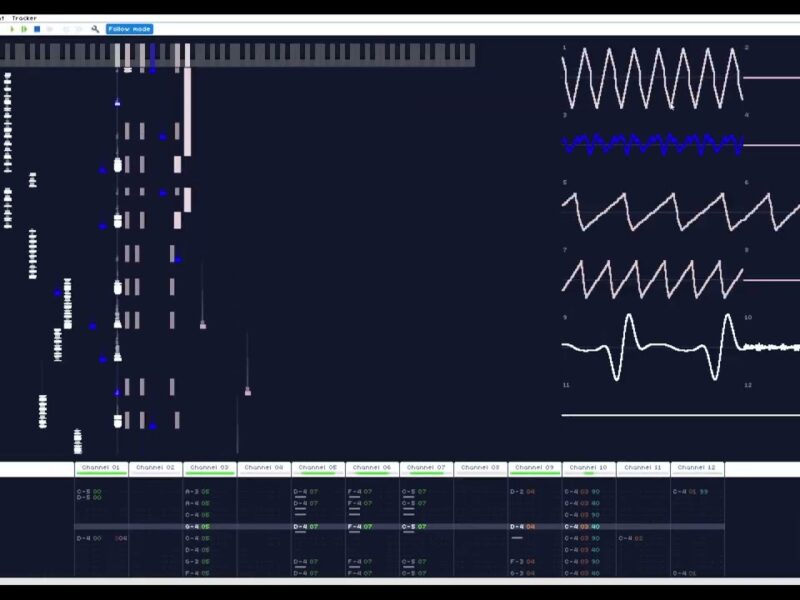Select the highlighted D-4 07 note in Channel 05
The image size is (800, 600).
(306, 527)
